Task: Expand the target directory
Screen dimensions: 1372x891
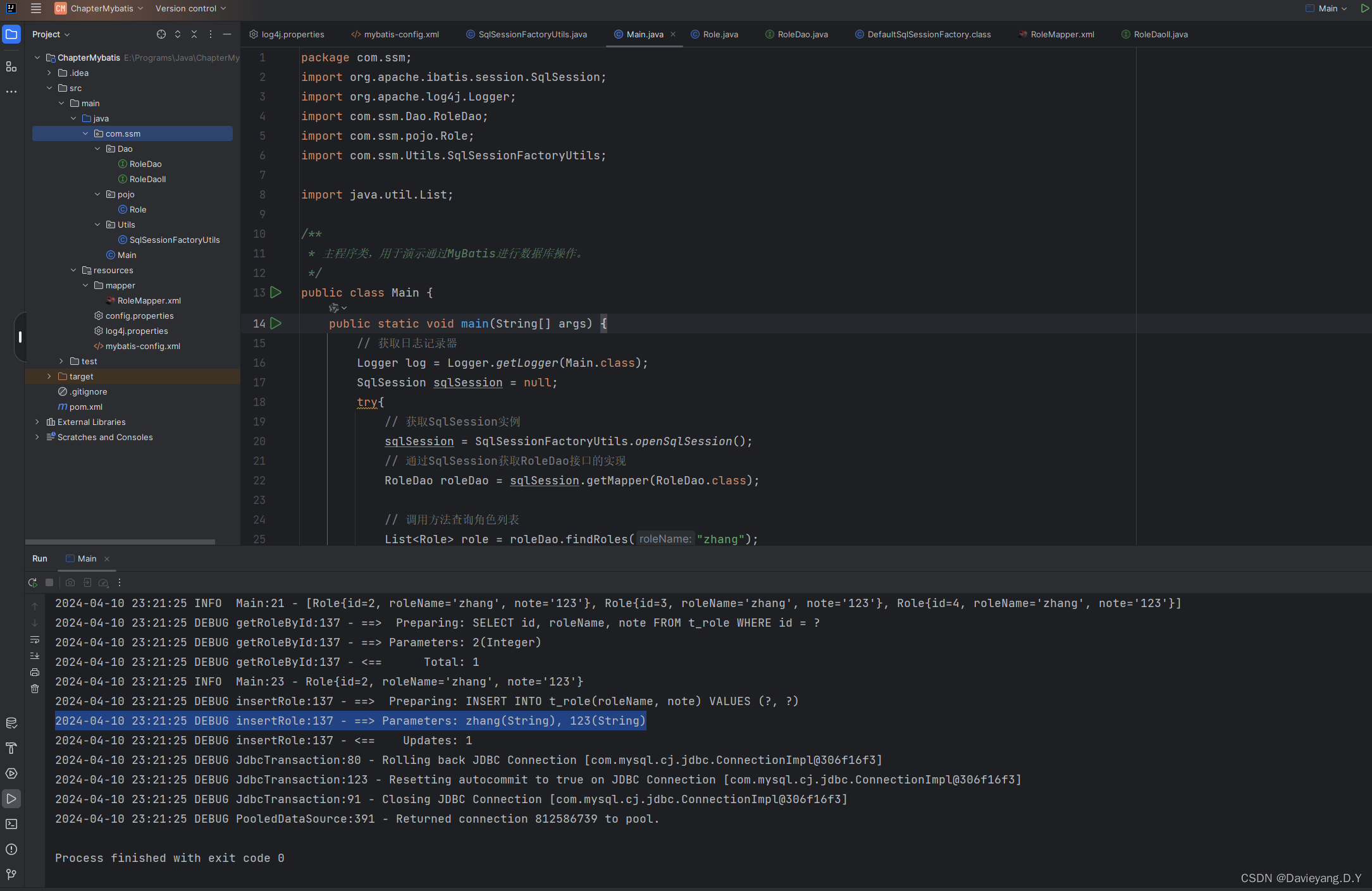Action: click(x=50, y=376)
